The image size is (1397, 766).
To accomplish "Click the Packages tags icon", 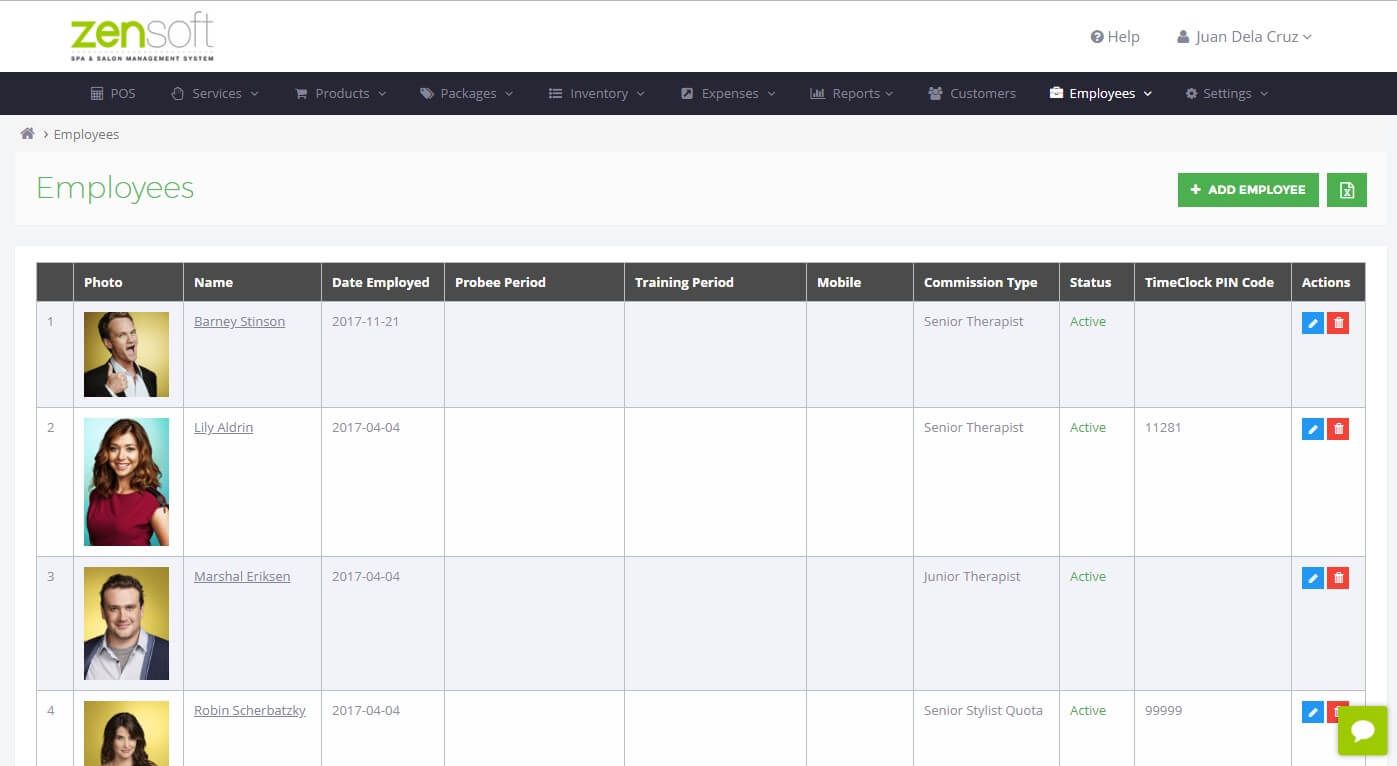I will click(x=427, y=94).
